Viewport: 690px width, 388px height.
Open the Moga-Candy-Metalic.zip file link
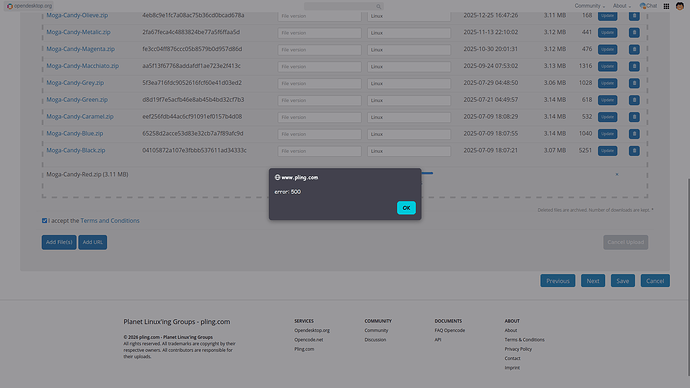pos(78,32)
